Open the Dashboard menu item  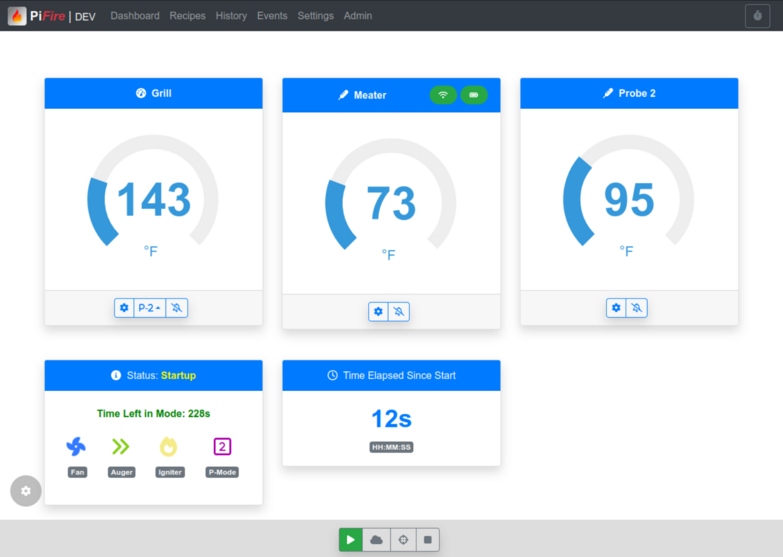[x=135, y=16]
